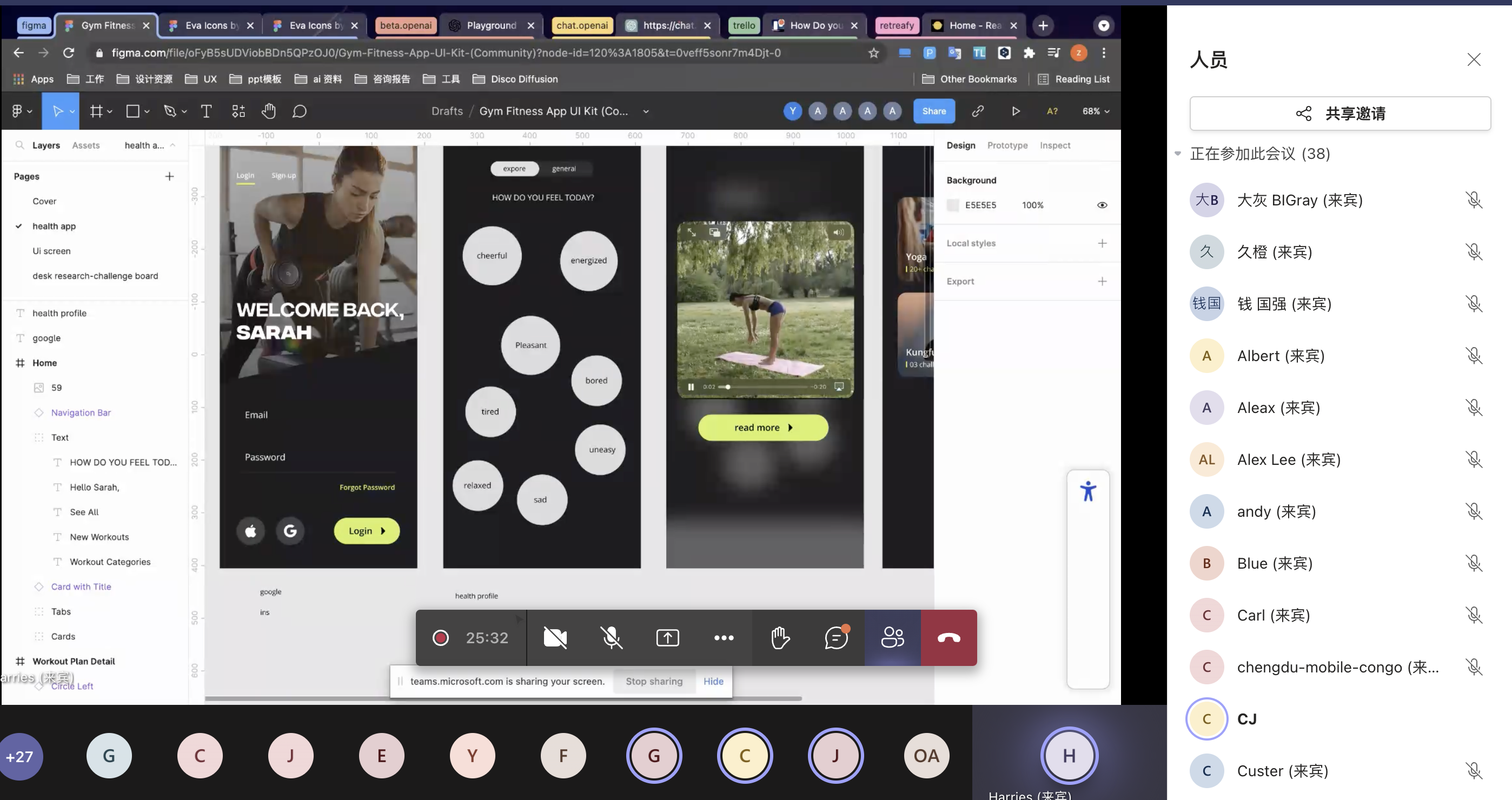The image size is (1512, 800).
Task: Click the 共享邀请 share invite button
Action: point(1340,113)
